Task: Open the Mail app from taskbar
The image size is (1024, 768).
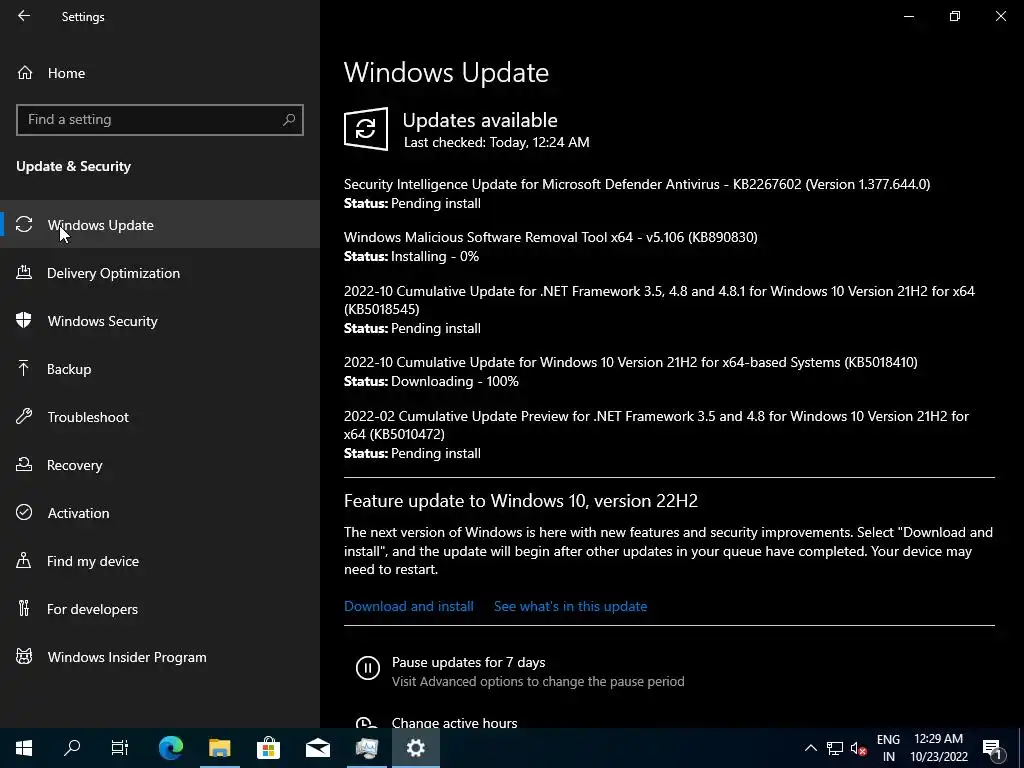Action: point(318,748)
